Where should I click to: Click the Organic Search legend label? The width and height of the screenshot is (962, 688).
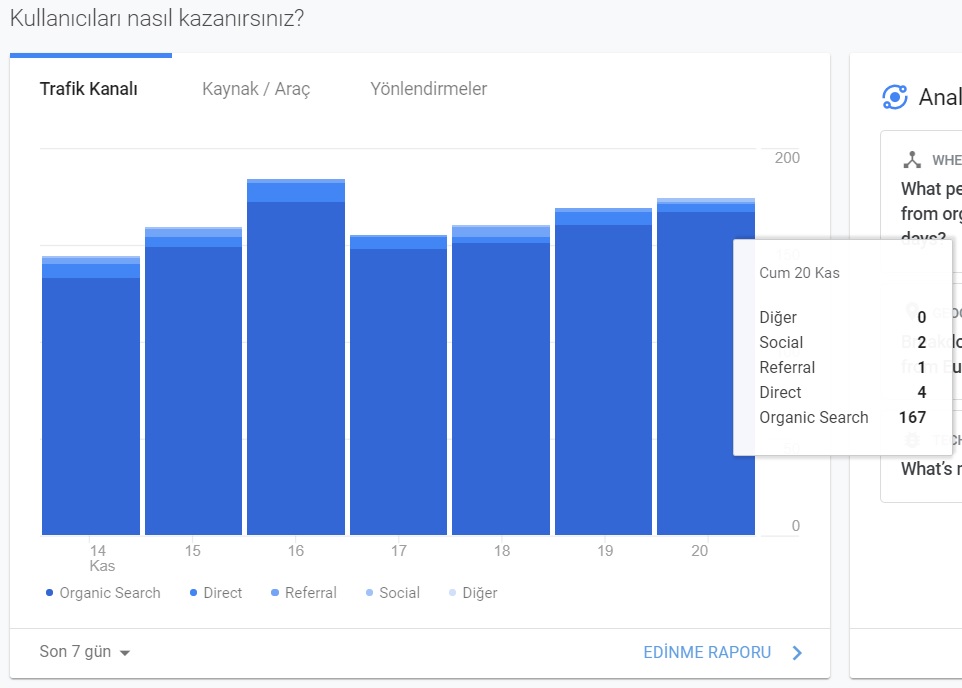pos(110,593)
